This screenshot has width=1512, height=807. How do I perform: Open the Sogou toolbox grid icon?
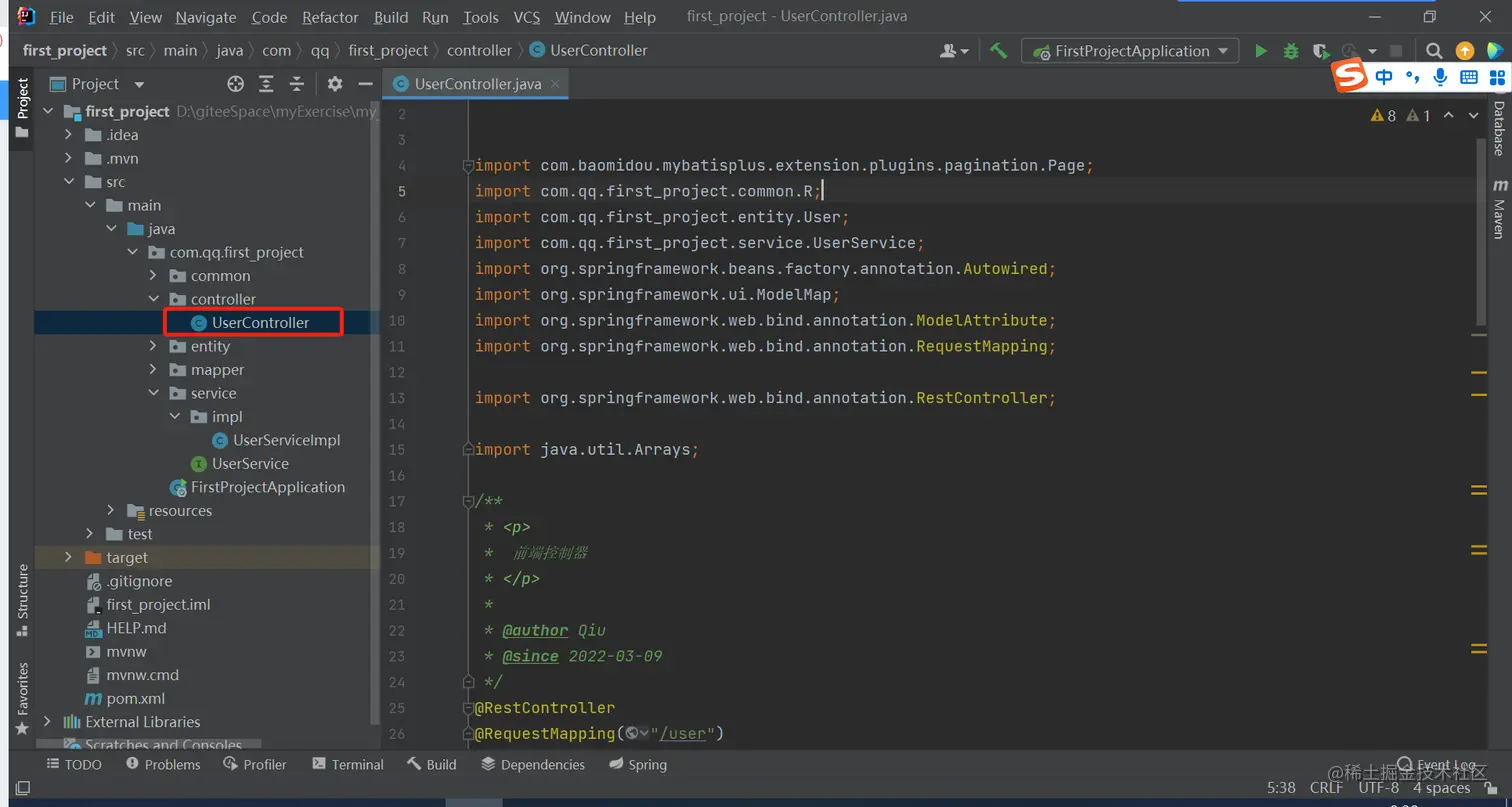[1497, 77]
